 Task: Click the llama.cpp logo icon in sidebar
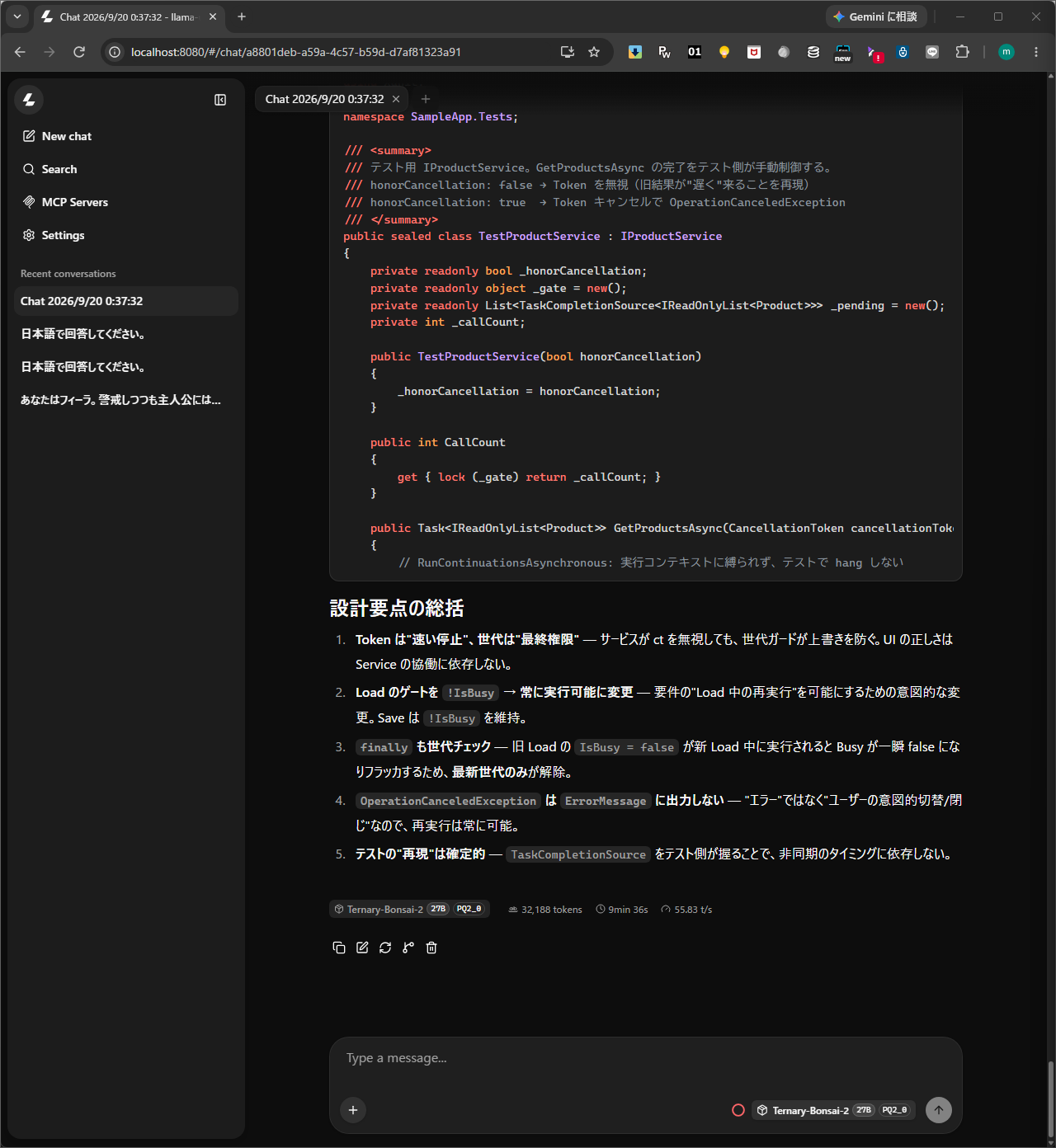[x=29, y=100]
